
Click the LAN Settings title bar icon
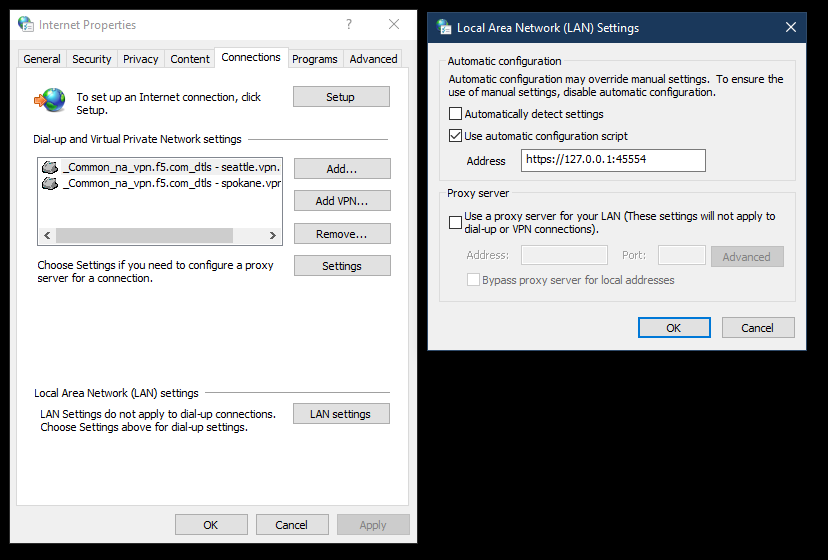coord(444,27)
